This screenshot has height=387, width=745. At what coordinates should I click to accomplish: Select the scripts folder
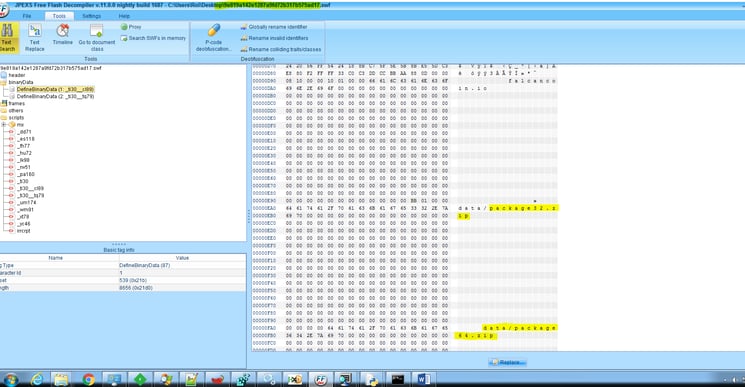click(x=12, y=118)
